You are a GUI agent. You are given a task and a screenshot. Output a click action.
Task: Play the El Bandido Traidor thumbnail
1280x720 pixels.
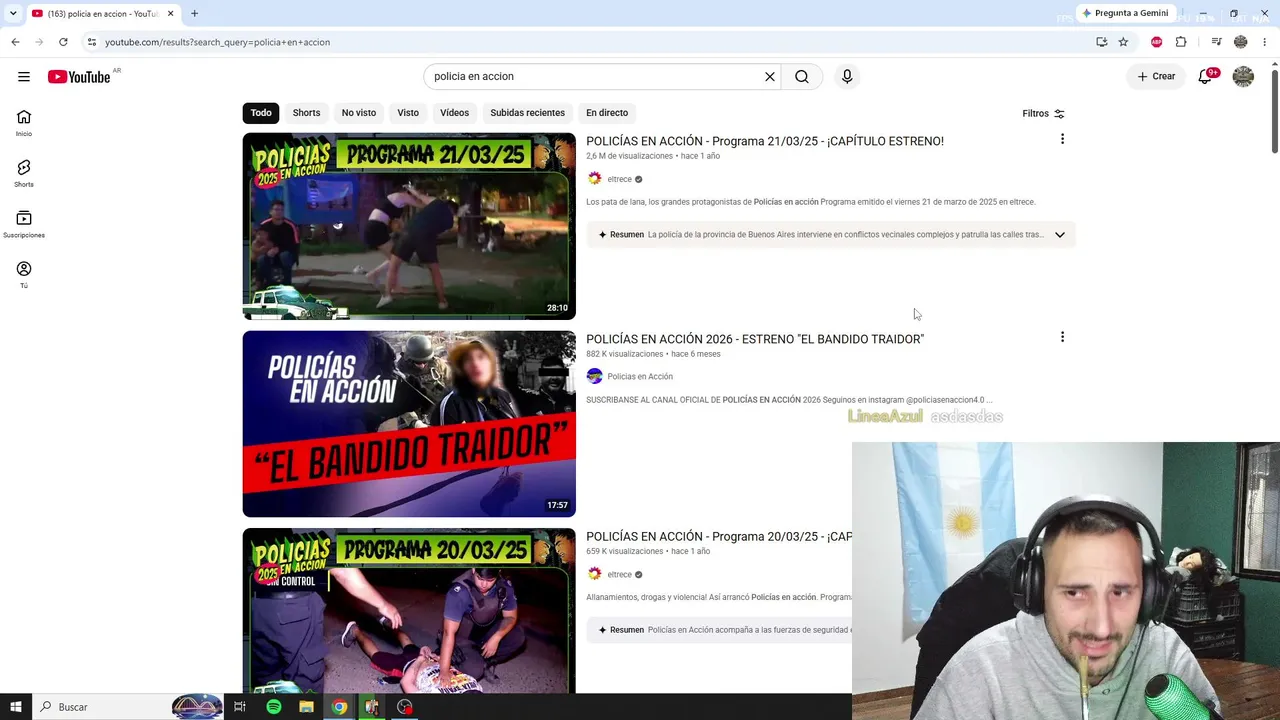409,424
